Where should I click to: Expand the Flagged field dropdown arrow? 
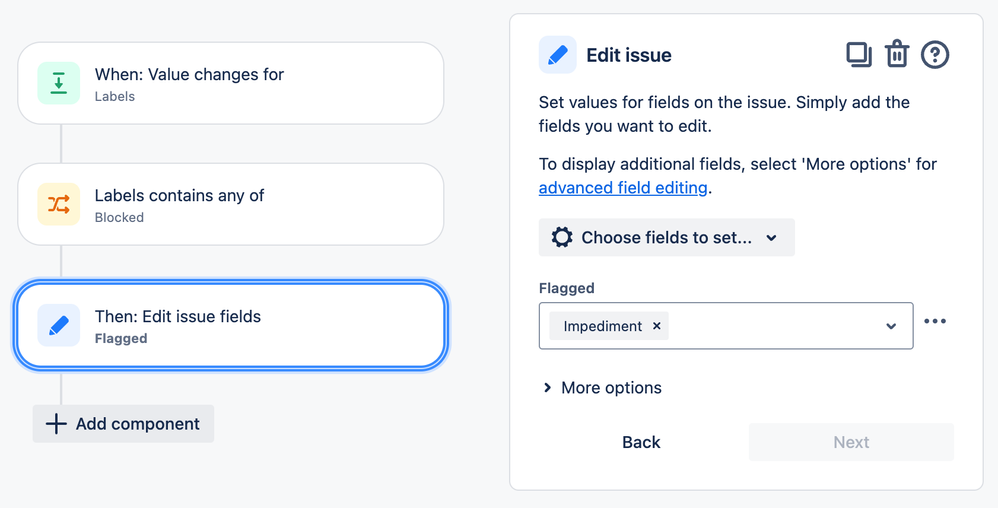click(x=891, y=326)
